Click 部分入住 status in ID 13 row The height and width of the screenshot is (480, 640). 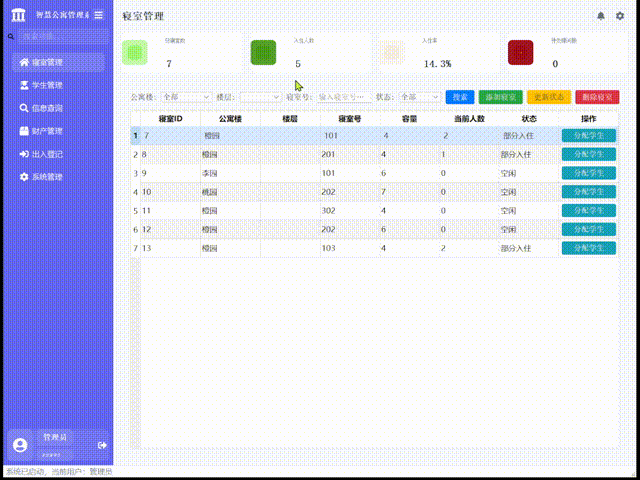pos(529,248)
